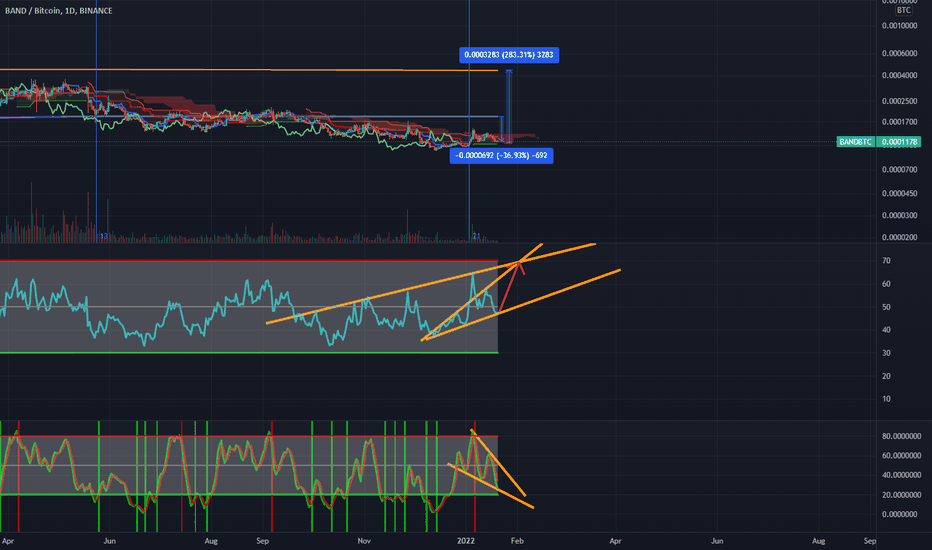The width and height of the screenshot is (932, 550).
Task: Click the 0.0002500 price axis value
Action: click(x=899, y=101)
